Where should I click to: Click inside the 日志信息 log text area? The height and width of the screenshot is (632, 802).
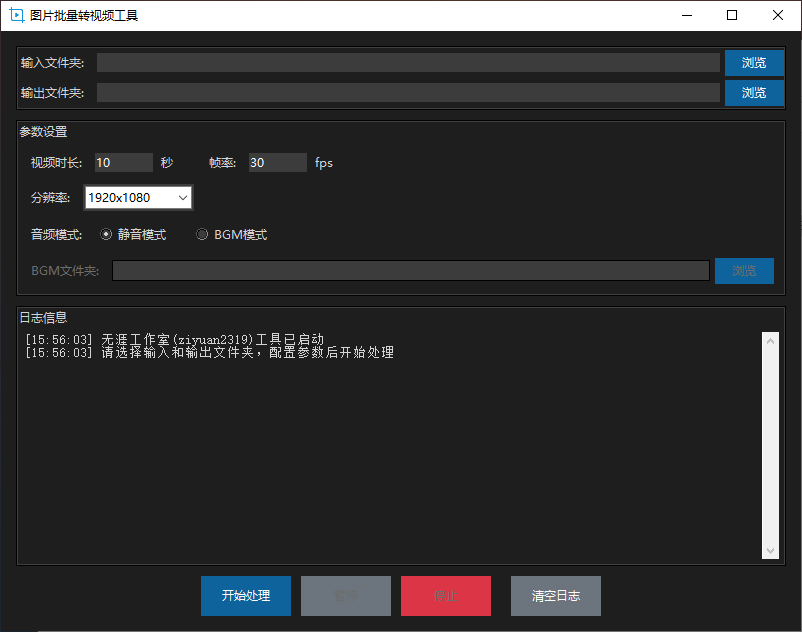(390, 450)
